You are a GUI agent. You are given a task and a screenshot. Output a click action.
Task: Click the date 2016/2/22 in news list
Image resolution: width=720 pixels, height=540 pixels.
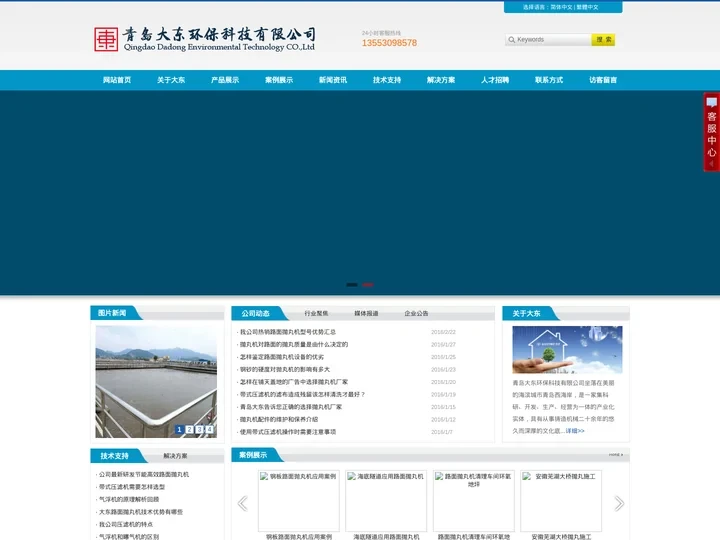click(443, 332)
